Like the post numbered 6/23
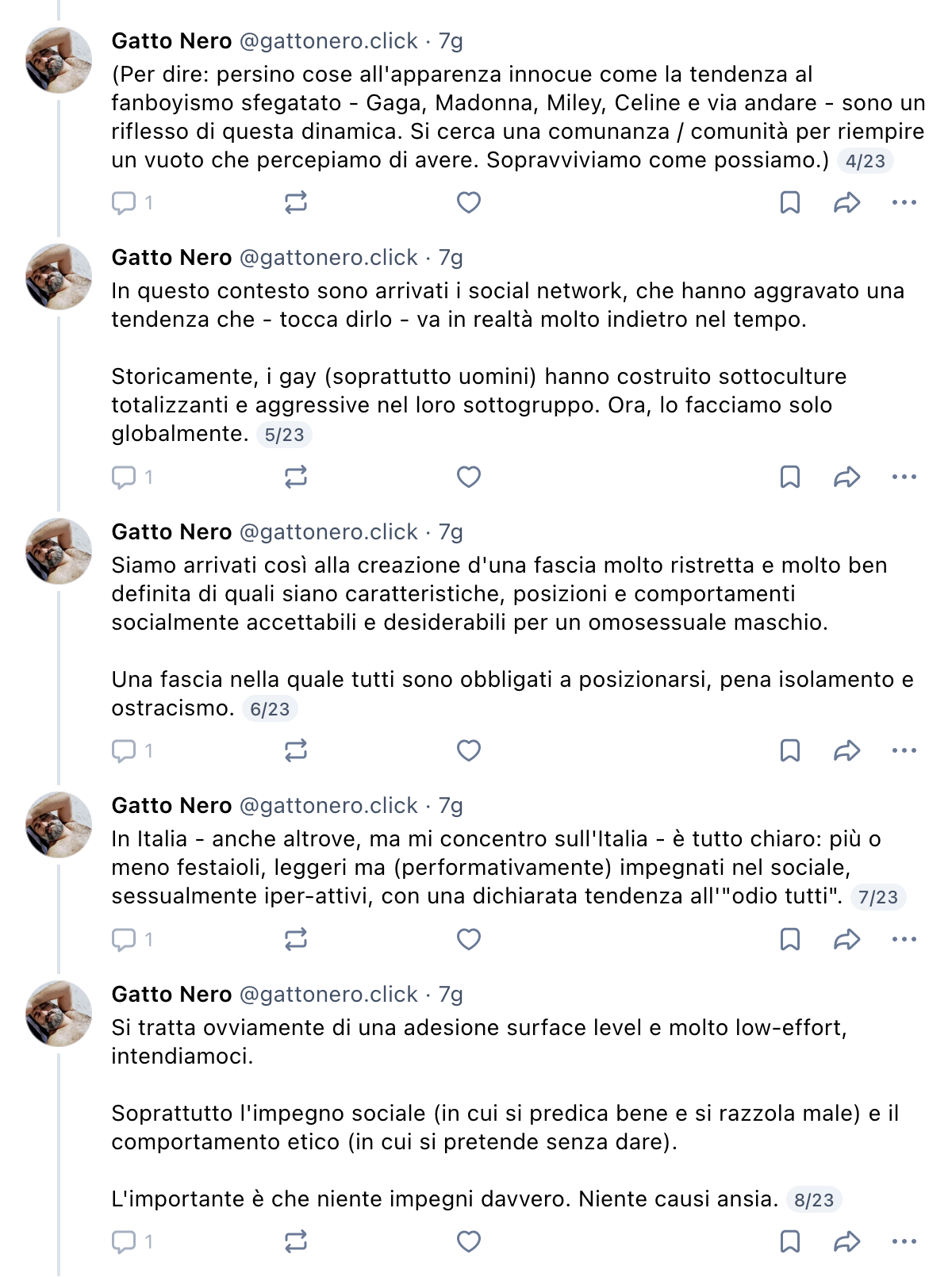Screen dimensions: 952x1277 tap(469, 751)
